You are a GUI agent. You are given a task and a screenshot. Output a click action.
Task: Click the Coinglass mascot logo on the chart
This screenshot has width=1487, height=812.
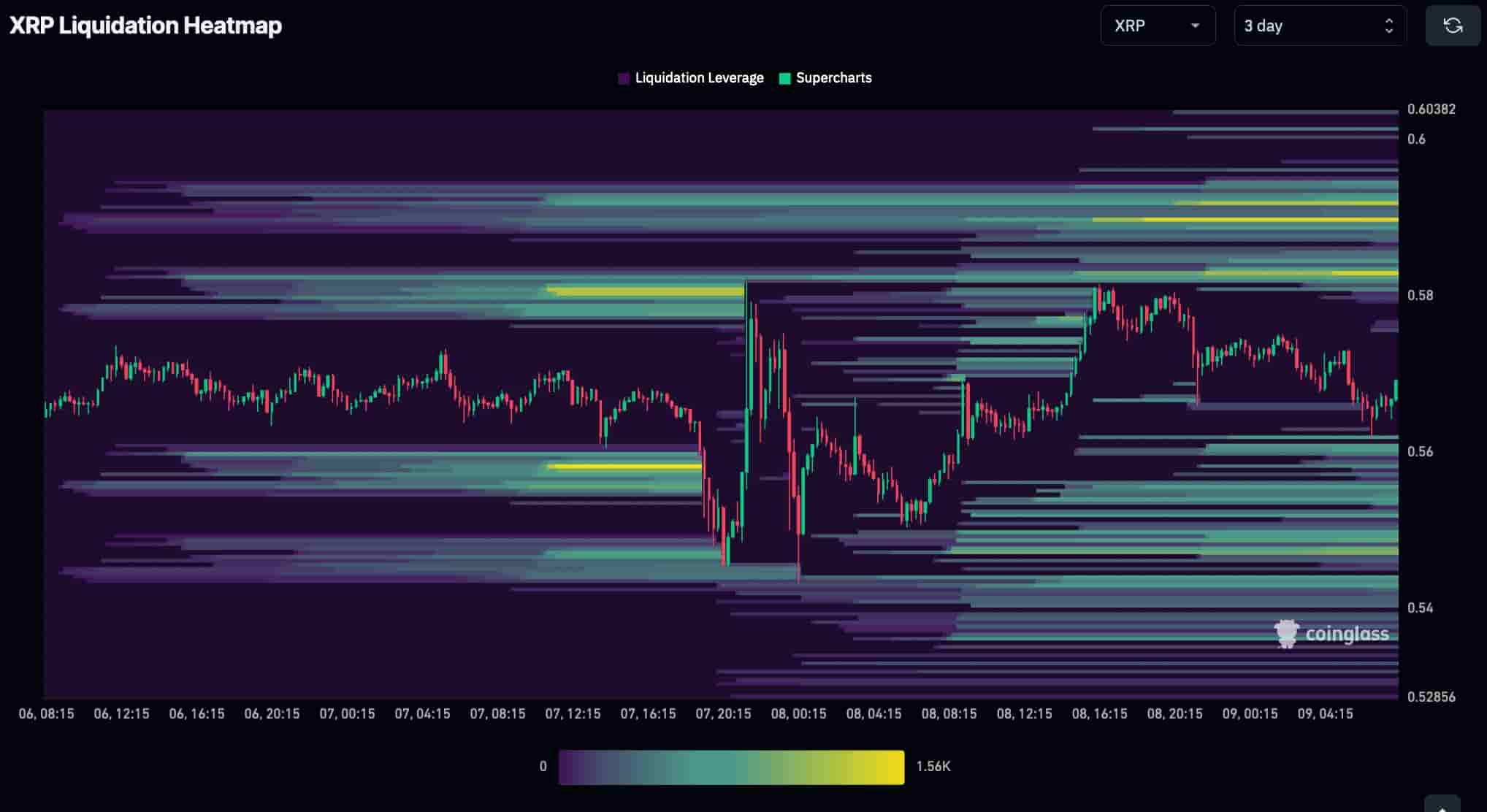(x=1286, y=634)
